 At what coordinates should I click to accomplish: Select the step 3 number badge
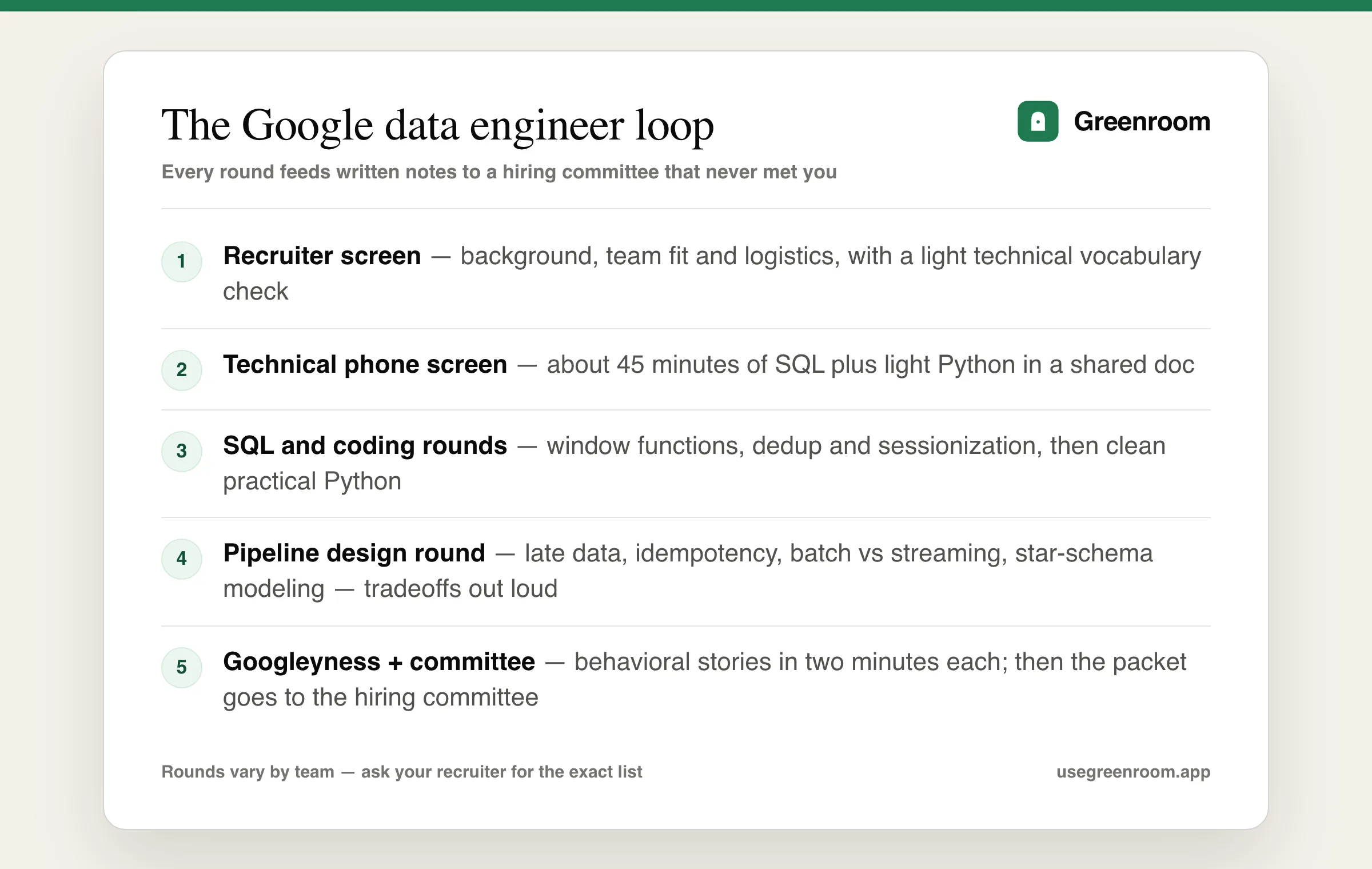[x=182, y=451]
